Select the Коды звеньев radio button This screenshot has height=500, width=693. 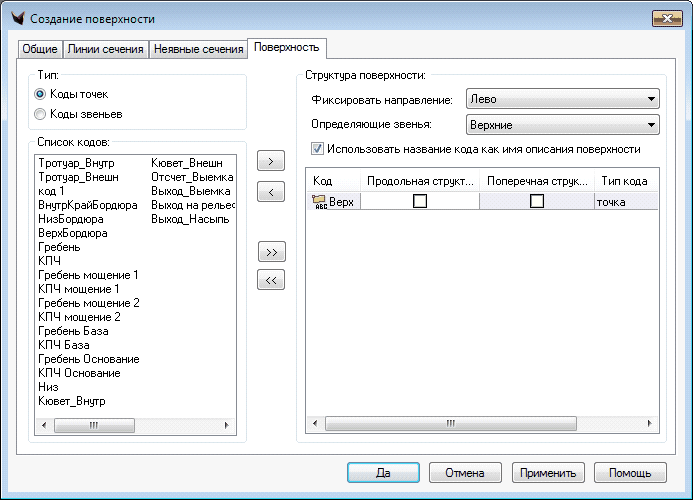[x=41, y=114]
